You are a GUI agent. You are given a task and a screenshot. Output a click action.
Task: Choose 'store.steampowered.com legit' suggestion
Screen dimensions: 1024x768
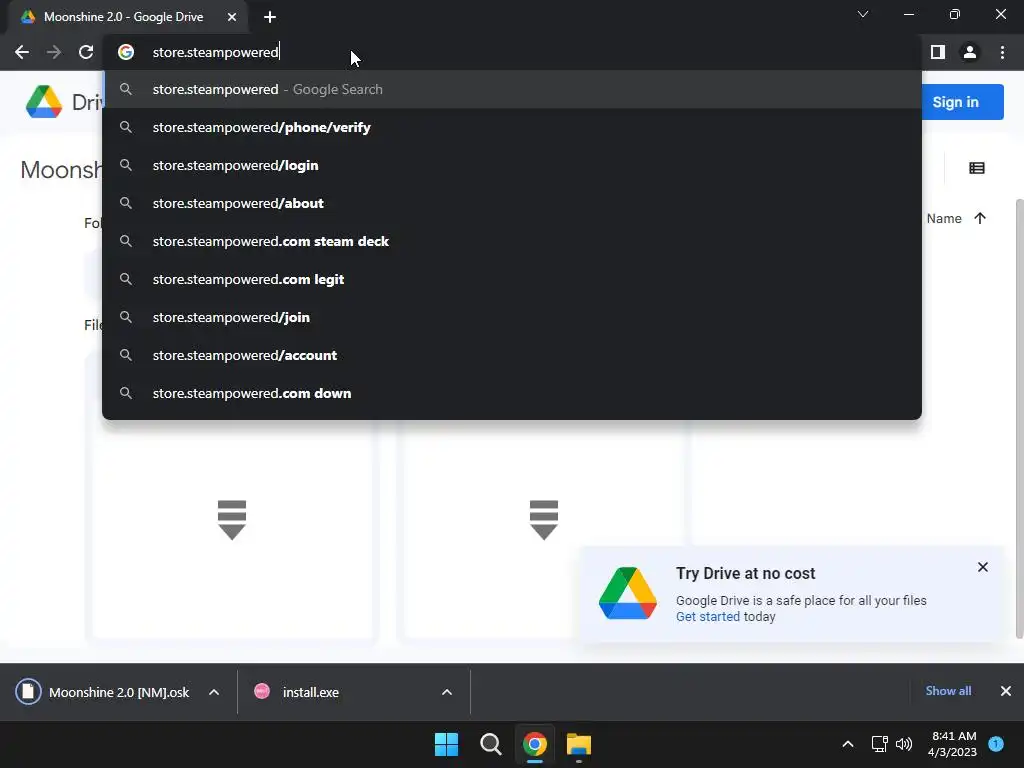coord(512,279)
